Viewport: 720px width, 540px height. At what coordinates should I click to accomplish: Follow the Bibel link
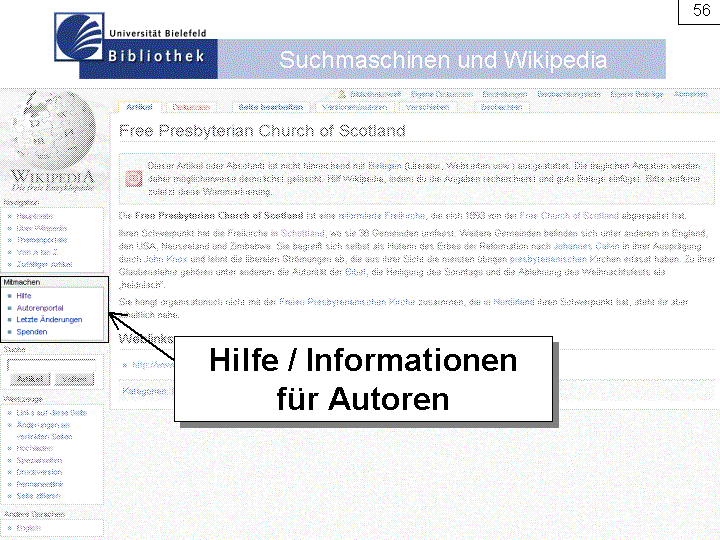point(355,272)
